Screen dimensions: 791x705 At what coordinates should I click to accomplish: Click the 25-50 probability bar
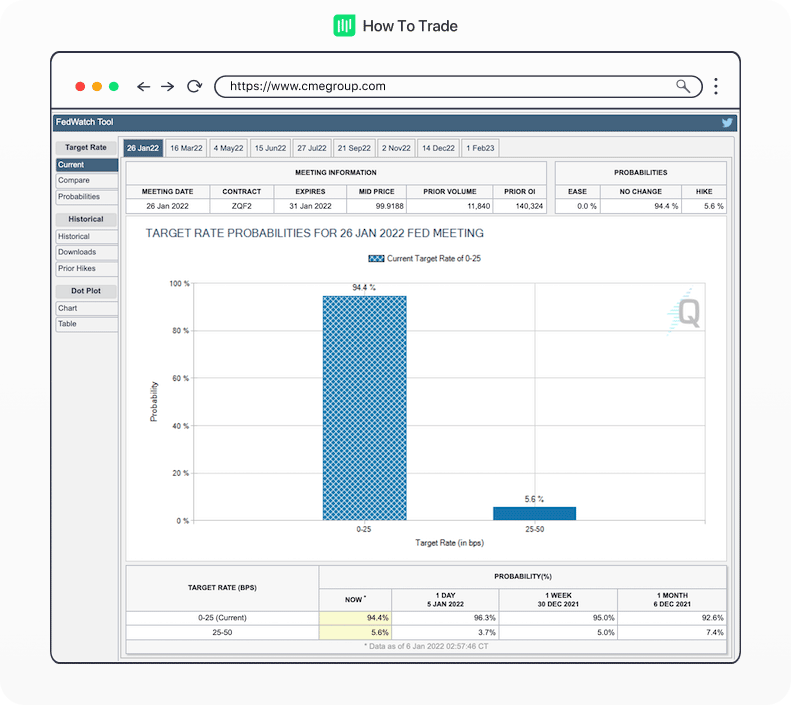point(534,513)
